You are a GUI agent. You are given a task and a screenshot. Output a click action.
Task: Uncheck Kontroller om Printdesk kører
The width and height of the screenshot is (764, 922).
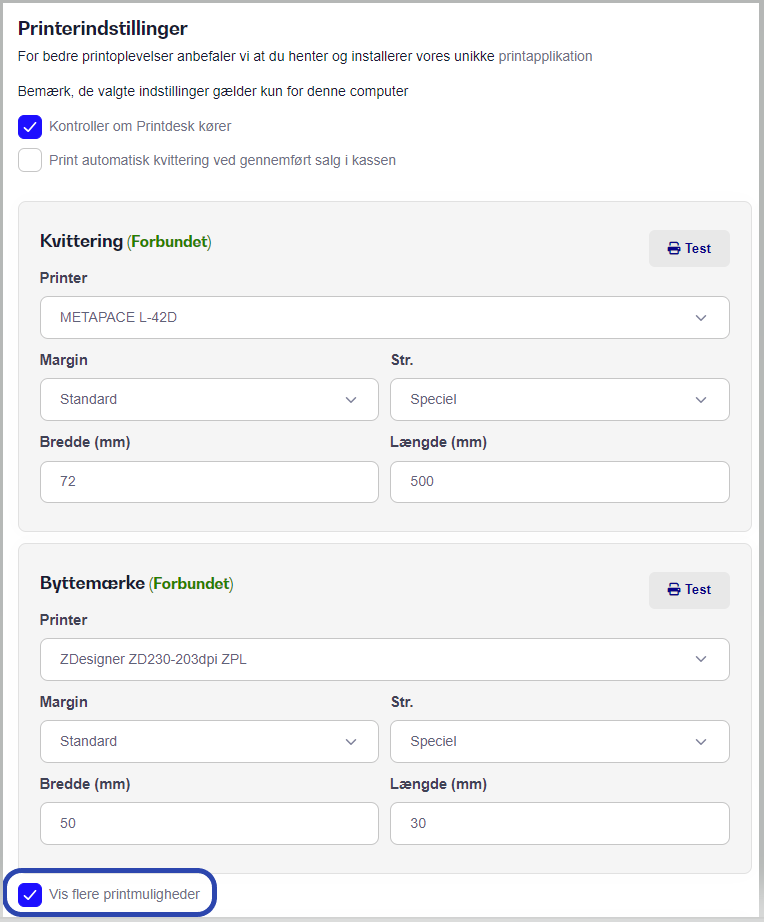30,126
